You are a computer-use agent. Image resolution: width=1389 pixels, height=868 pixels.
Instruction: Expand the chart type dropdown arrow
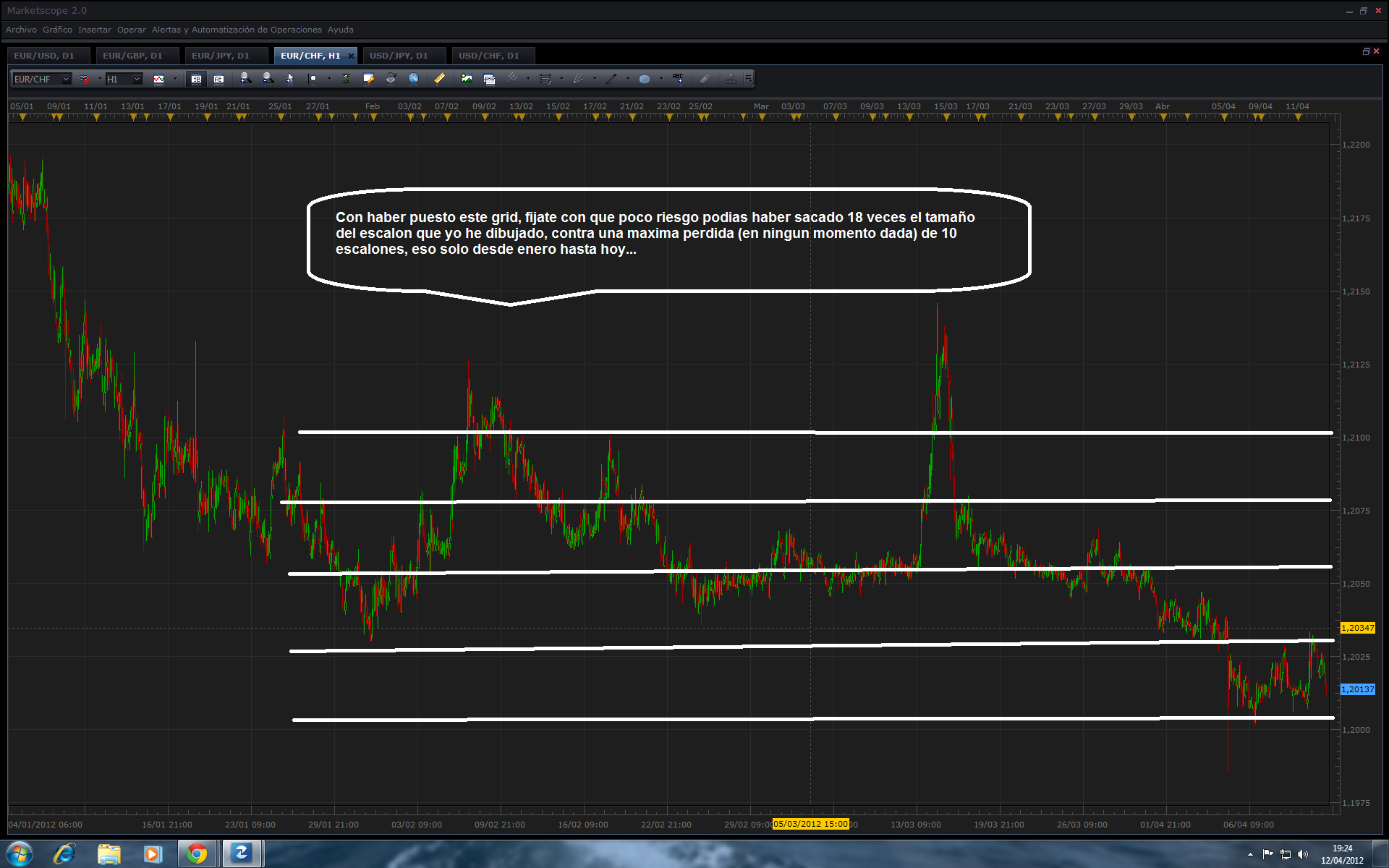[176, 79]
